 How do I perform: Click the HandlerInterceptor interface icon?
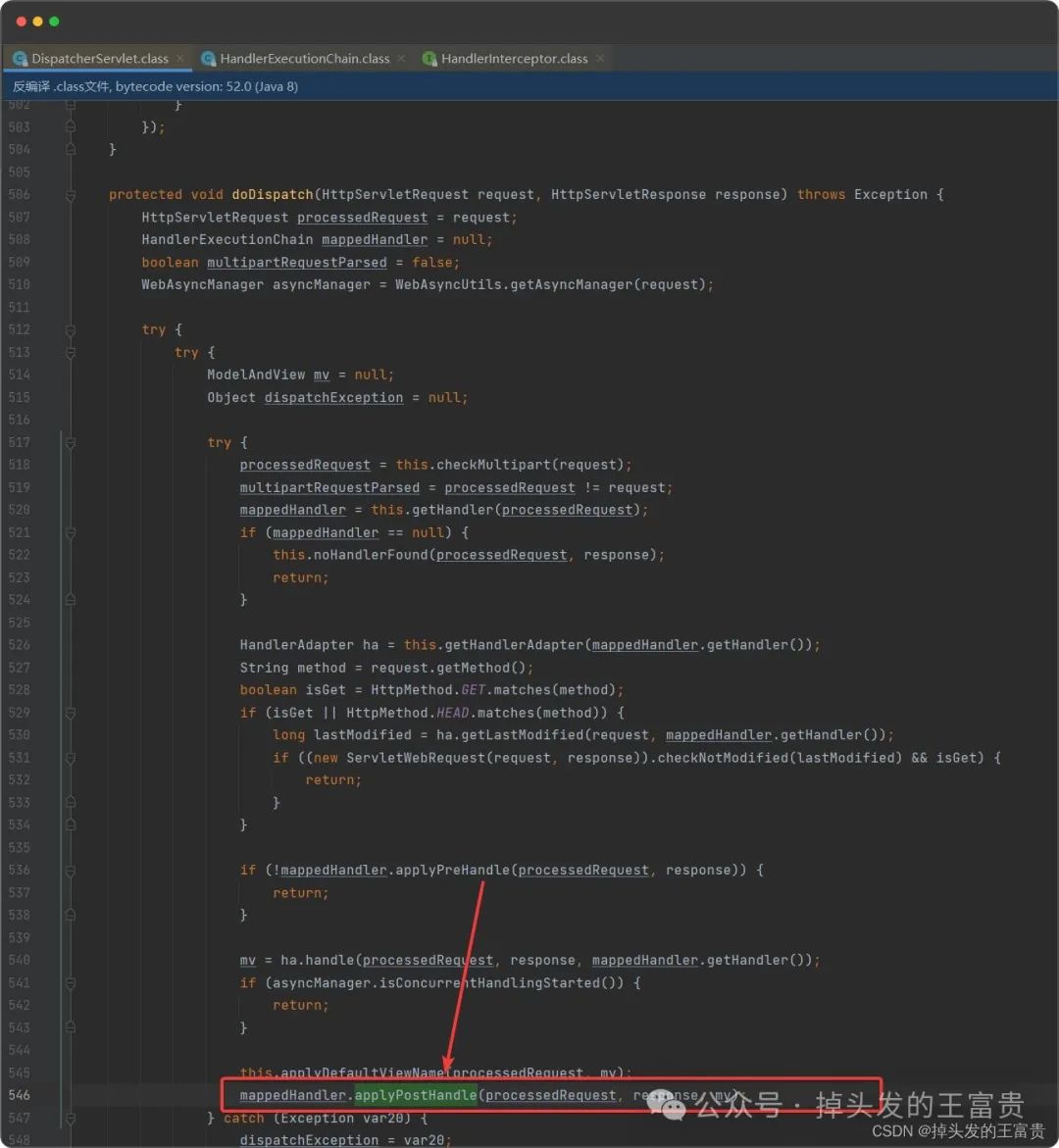coord(429,59)
